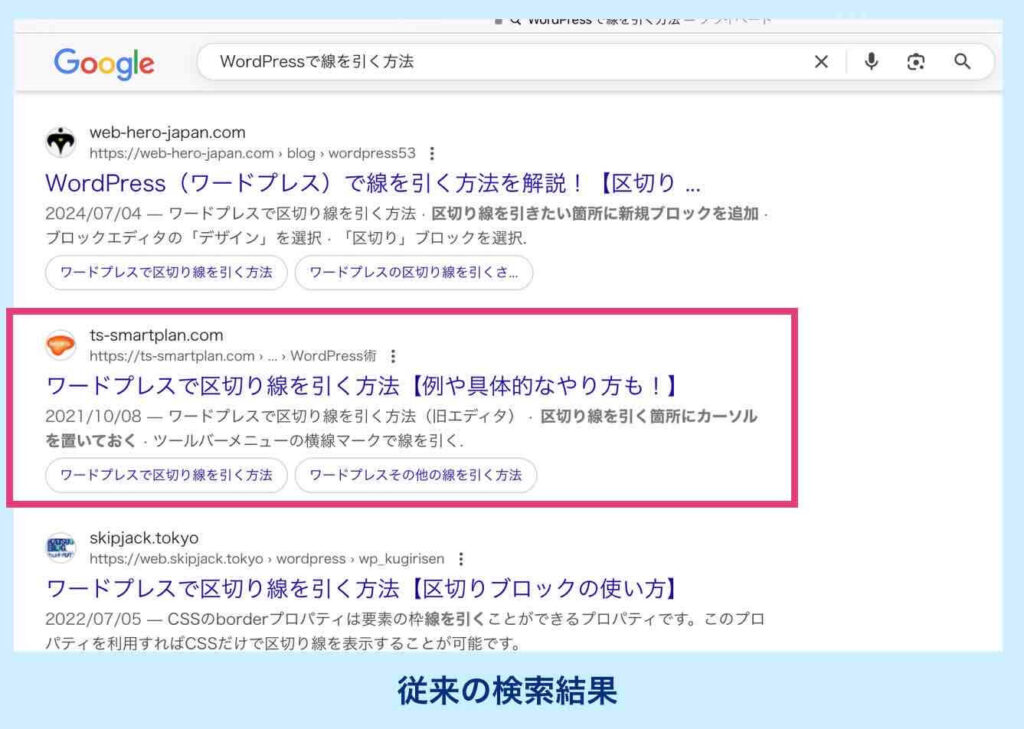
Task: Open the three-dot menu for the web-hero-japan.com result
Action: [x=432, y=154]
